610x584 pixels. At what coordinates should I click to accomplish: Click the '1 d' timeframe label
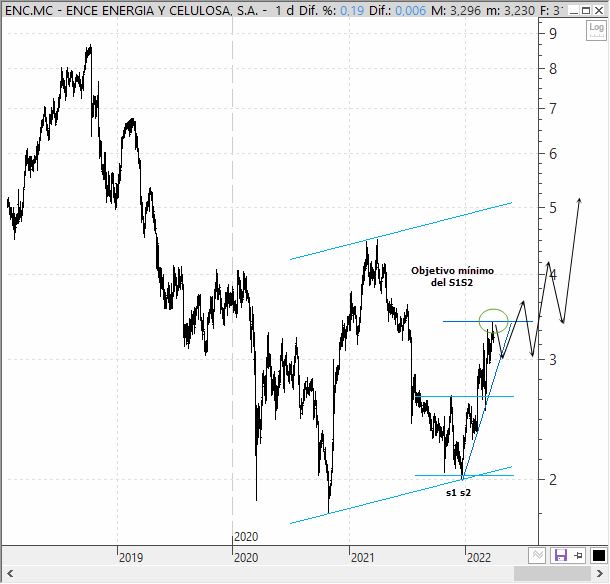[284, 11]
